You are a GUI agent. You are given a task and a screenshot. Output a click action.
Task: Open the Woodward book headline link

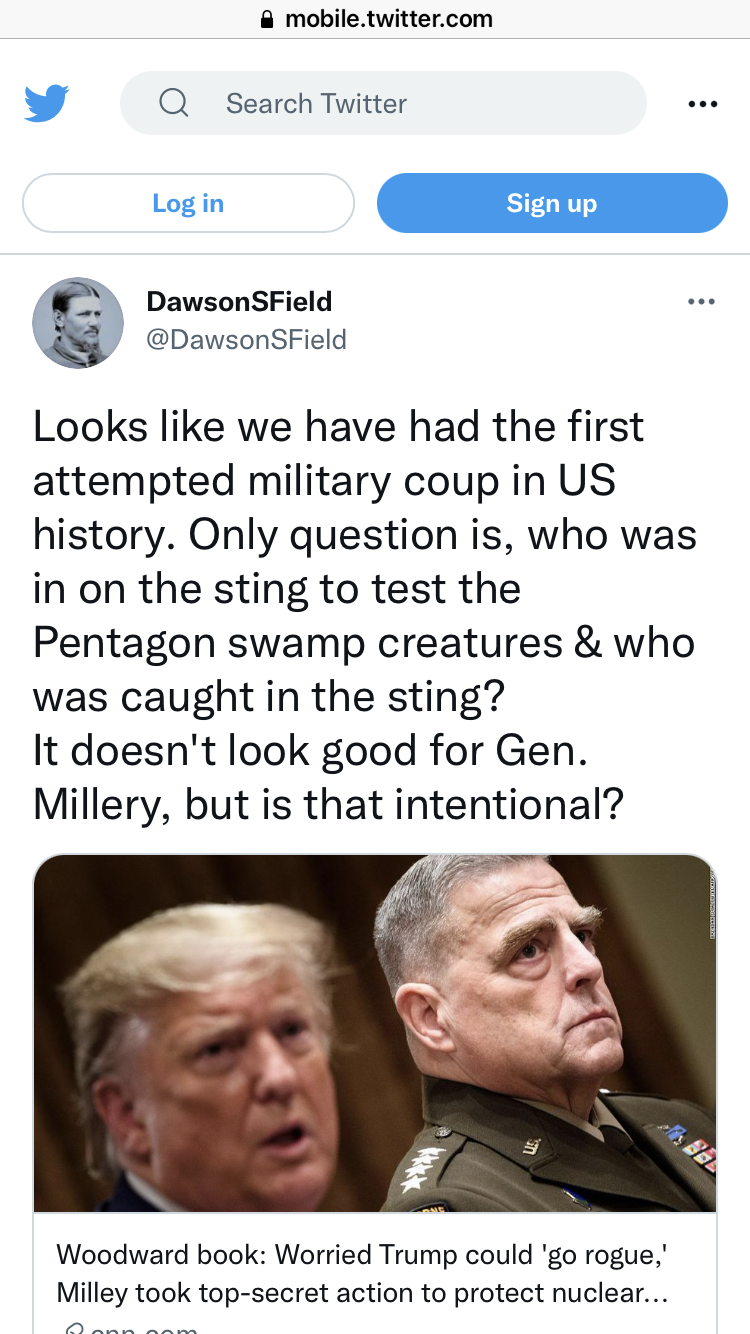point(362,1273)
